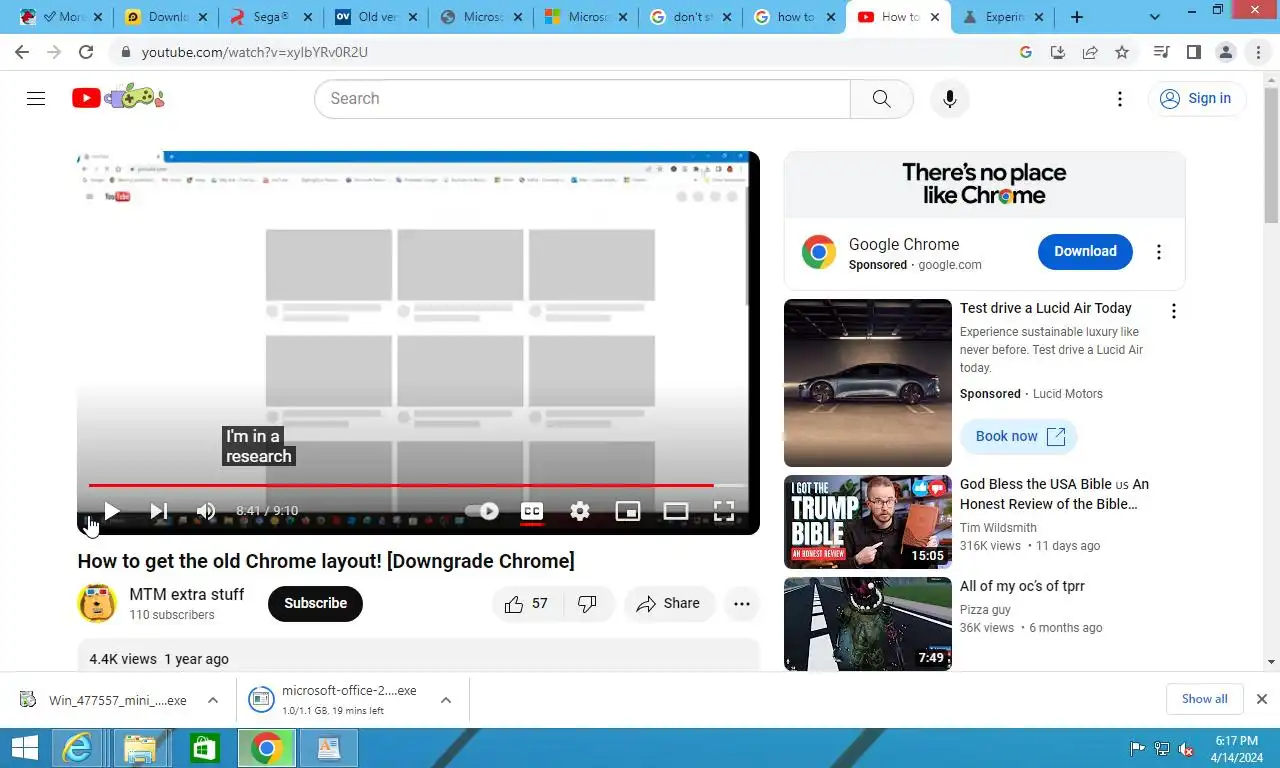The height and width of the screenshot is (768, 1280).
Task: Open Chrome profile avatar
Action: pyautogui.click(x=1226, y=52)
